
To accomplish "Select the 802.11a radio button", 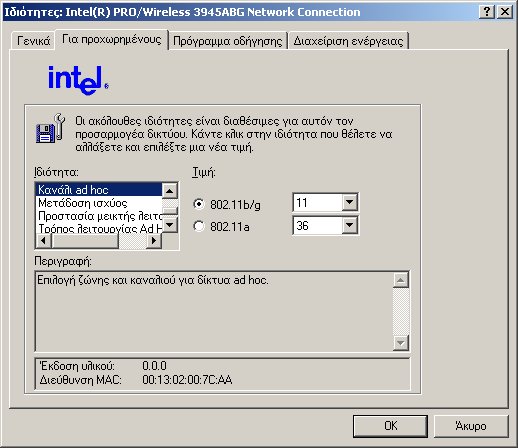I will click(x=199, y=226).
